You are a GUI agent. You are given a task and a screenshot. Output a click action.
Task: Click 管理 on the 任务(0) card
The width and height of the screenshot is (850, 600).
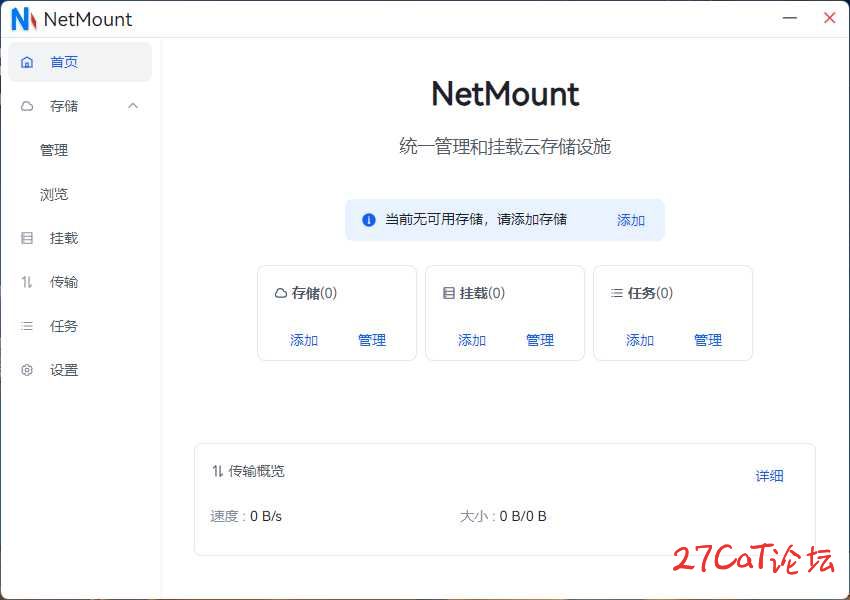708,340
